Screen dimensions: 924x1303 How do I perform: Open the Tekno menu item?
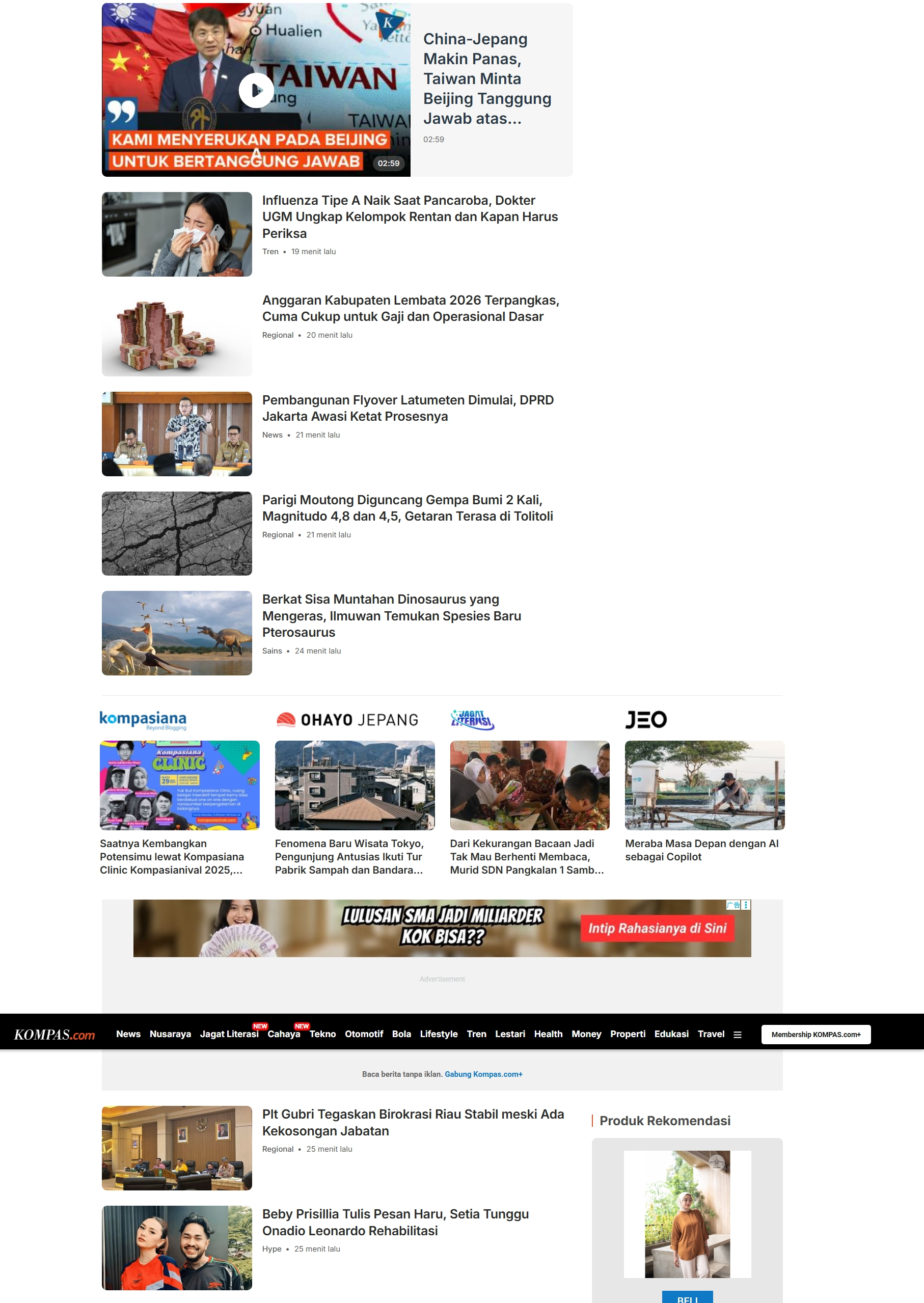322,1034
